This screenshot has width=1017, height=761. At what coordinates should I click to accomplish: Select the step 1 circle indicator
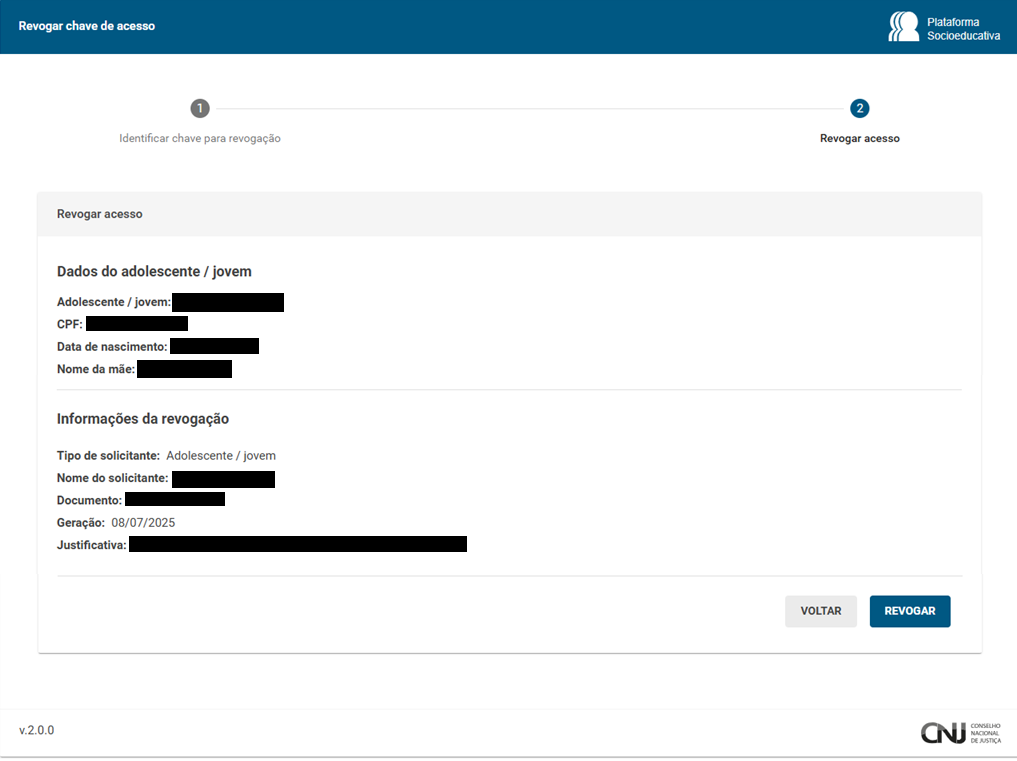[x=200, y=108]
